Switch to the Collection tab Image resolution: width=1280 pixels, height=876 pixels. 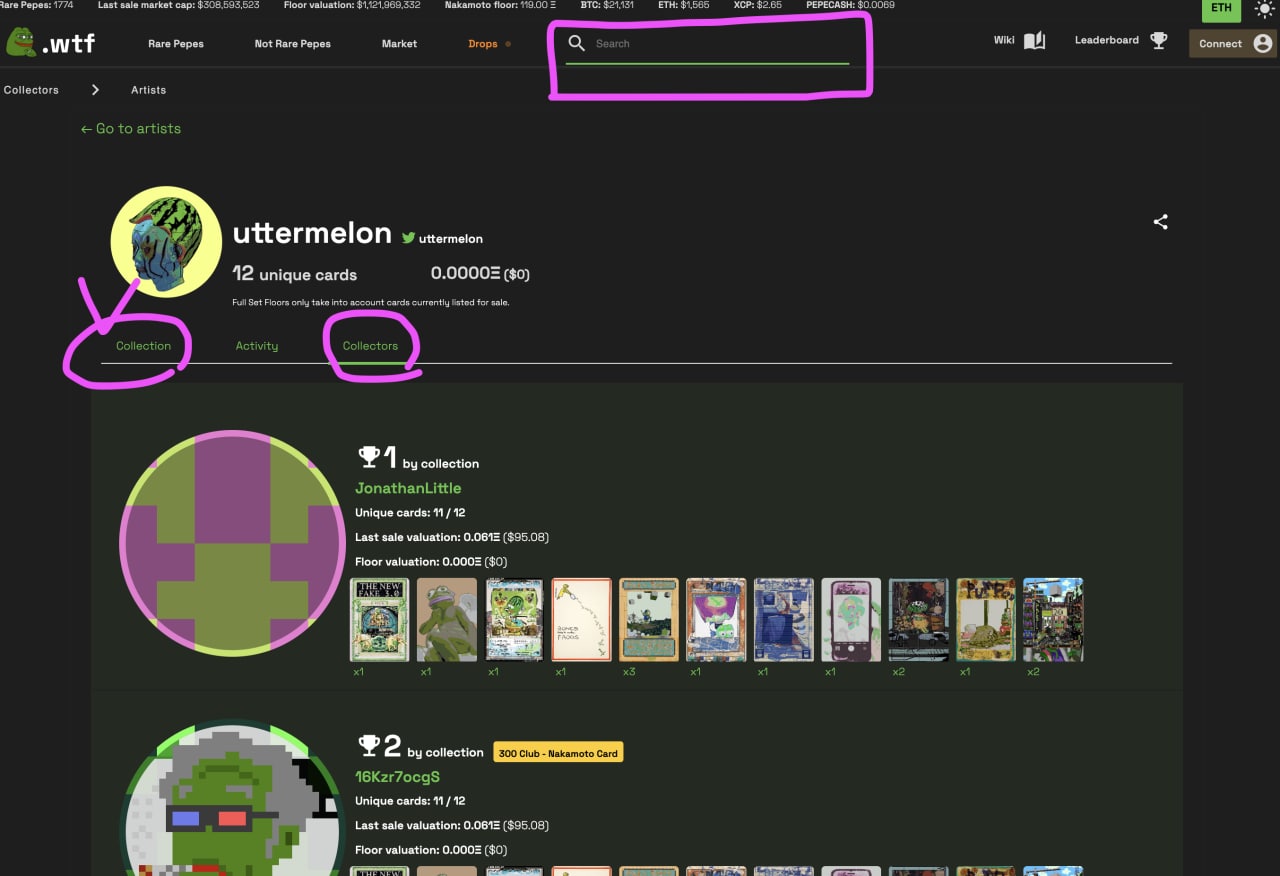[143, 346]
